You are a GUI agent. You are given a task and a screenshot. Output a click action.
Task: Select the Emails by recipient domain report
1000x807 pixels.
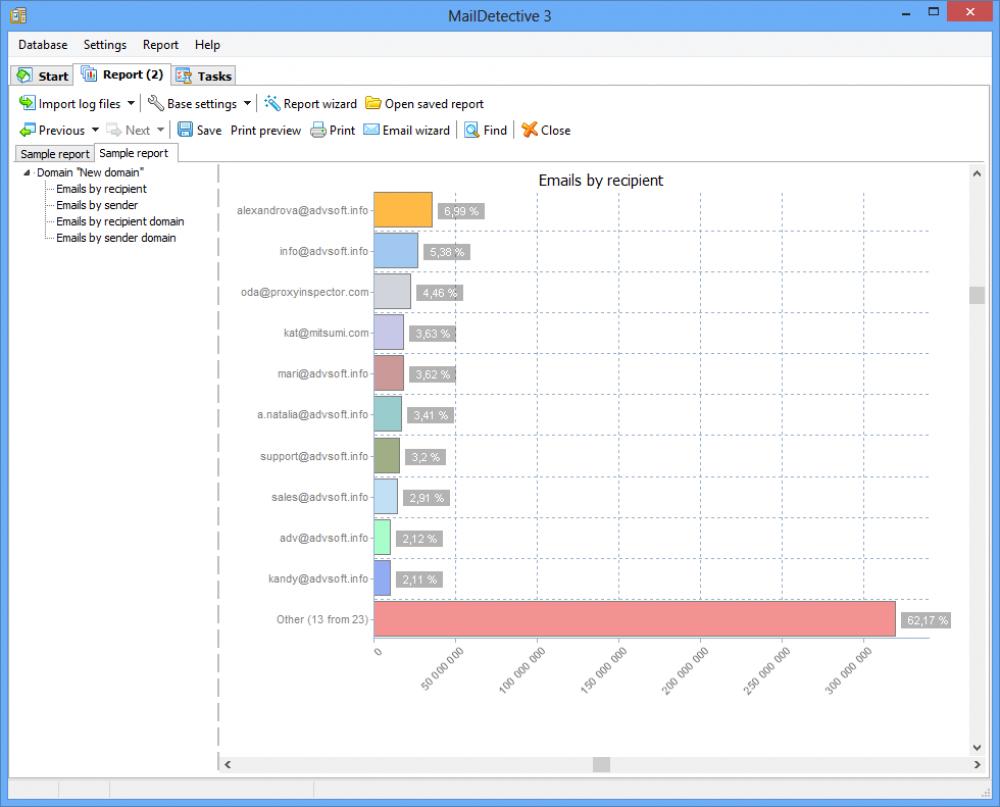click(118, 221)
